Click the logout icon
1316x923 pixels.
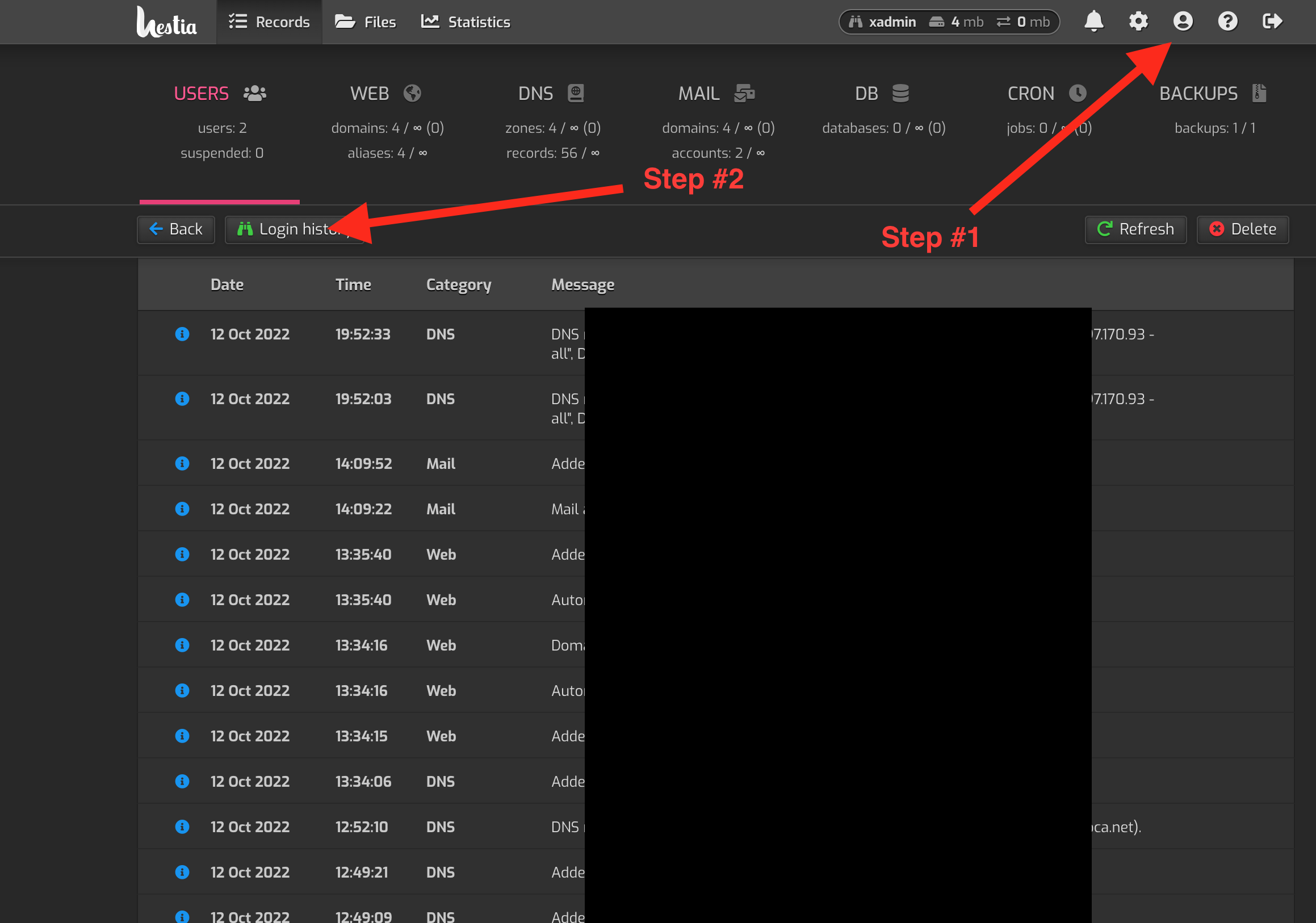[1272, 22]
